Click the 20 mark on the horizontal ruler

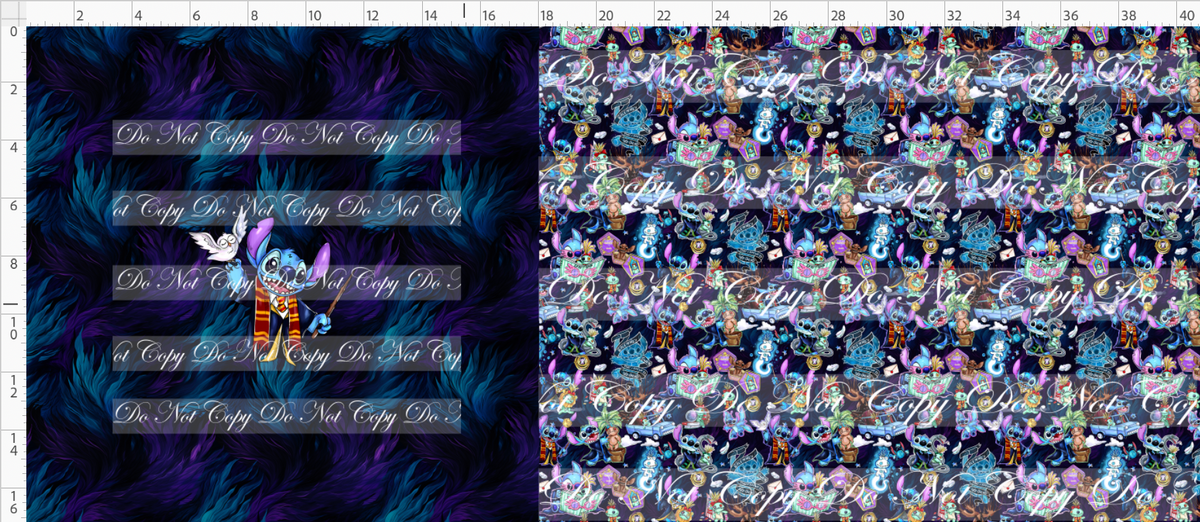[606, 17]
